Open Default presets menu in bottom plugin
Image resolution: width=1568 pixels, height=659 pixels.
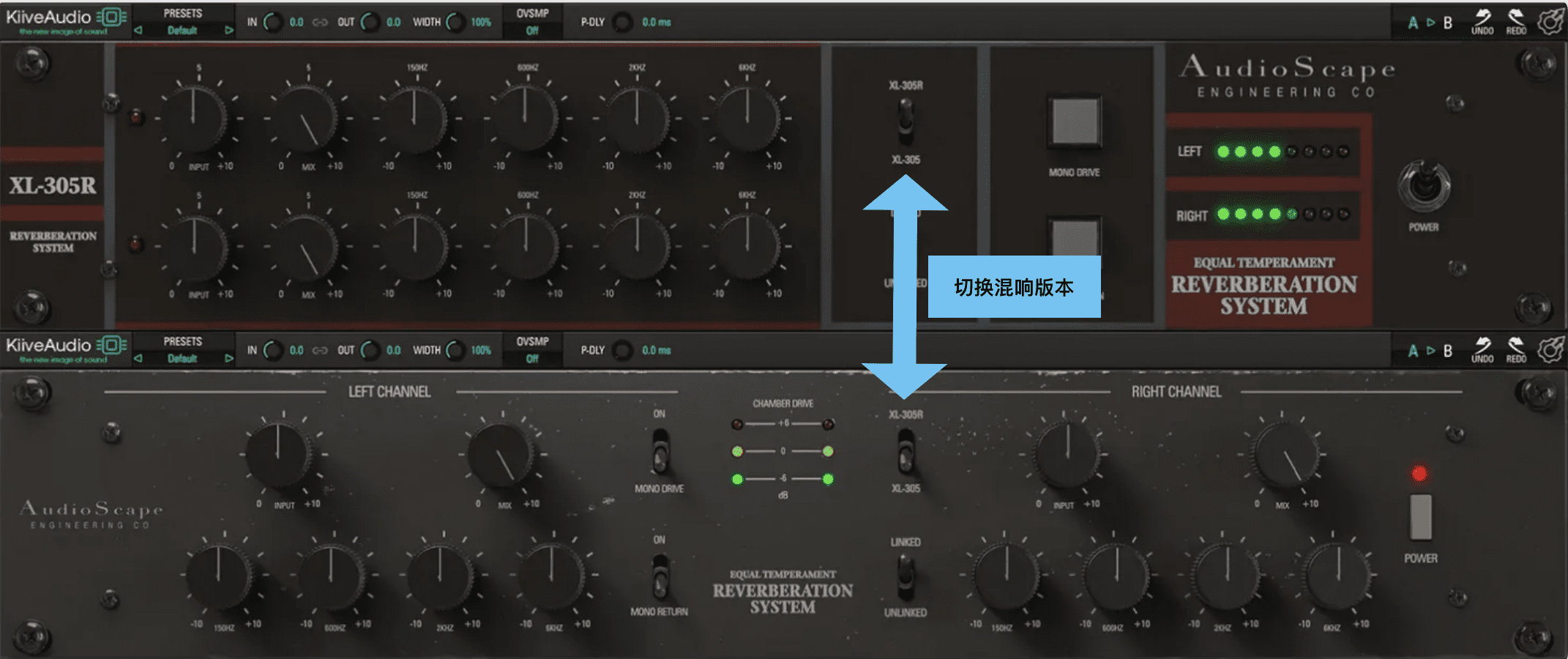click(182, 358)
